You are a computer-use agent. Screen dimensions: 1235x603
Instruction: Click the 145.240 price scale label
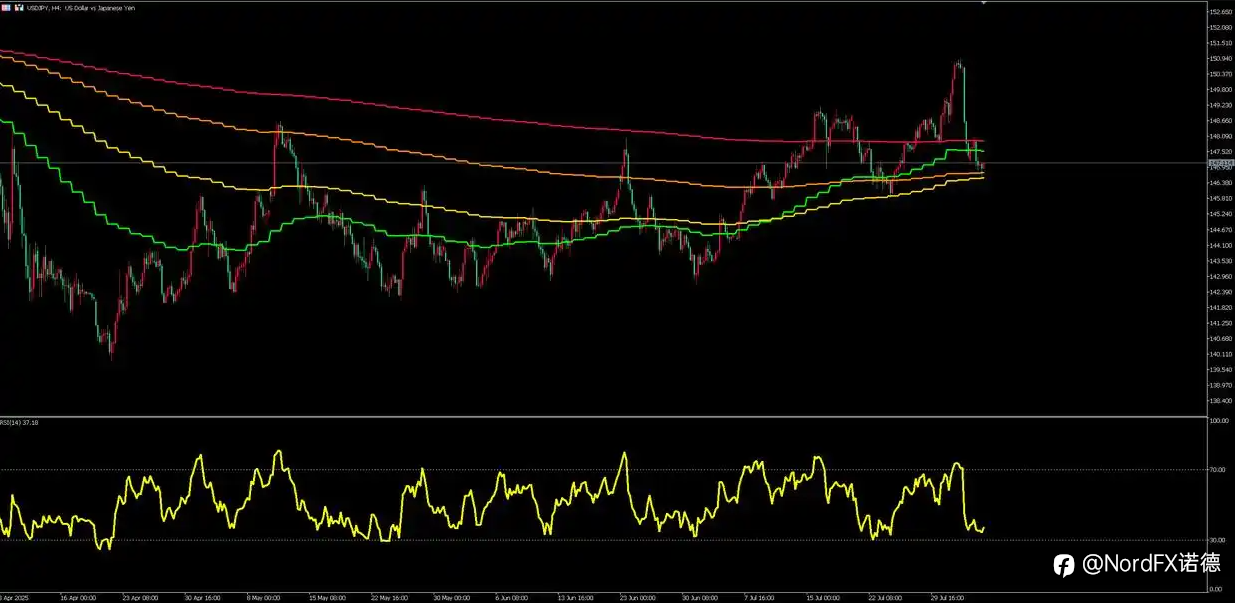click(1220, 214)
